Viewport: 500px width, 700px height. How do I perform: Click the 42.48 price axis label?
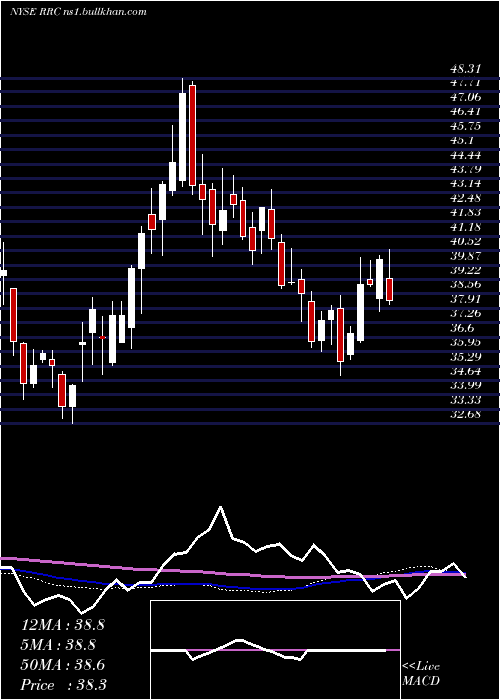[x=465, y=198]
